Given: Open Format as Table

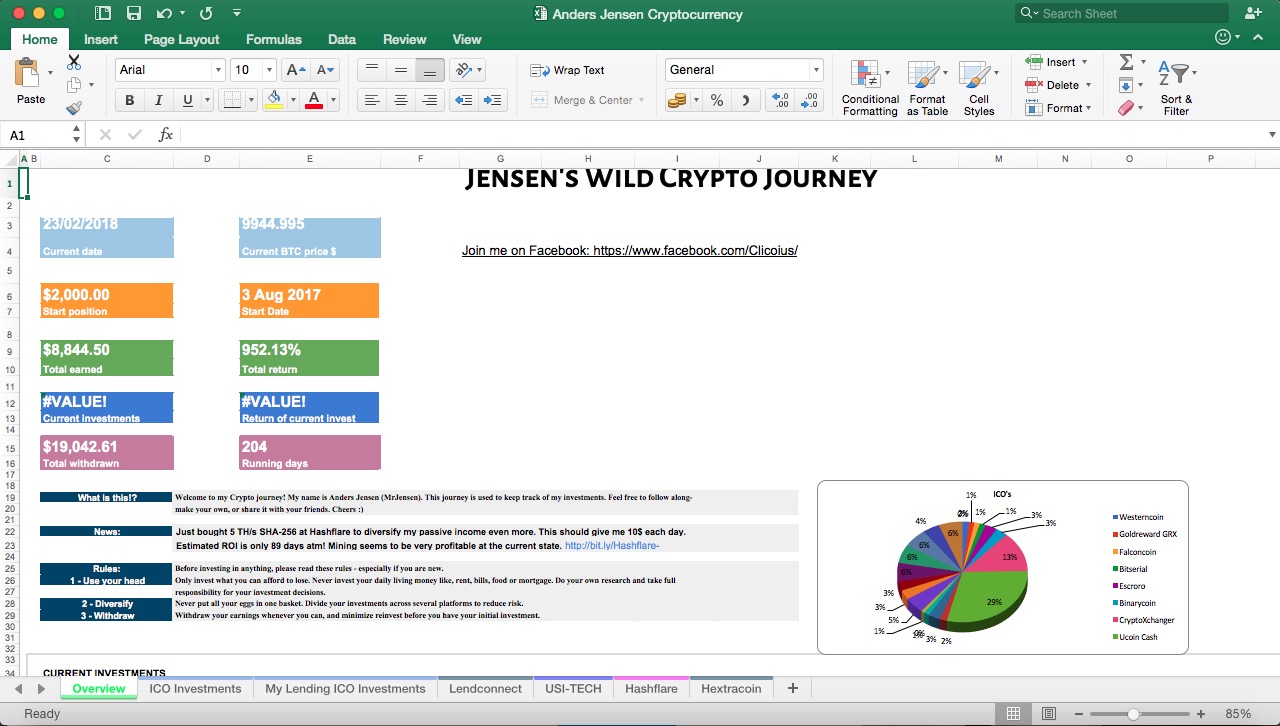Looking at the screenshot, I should (x=927, y=88).
